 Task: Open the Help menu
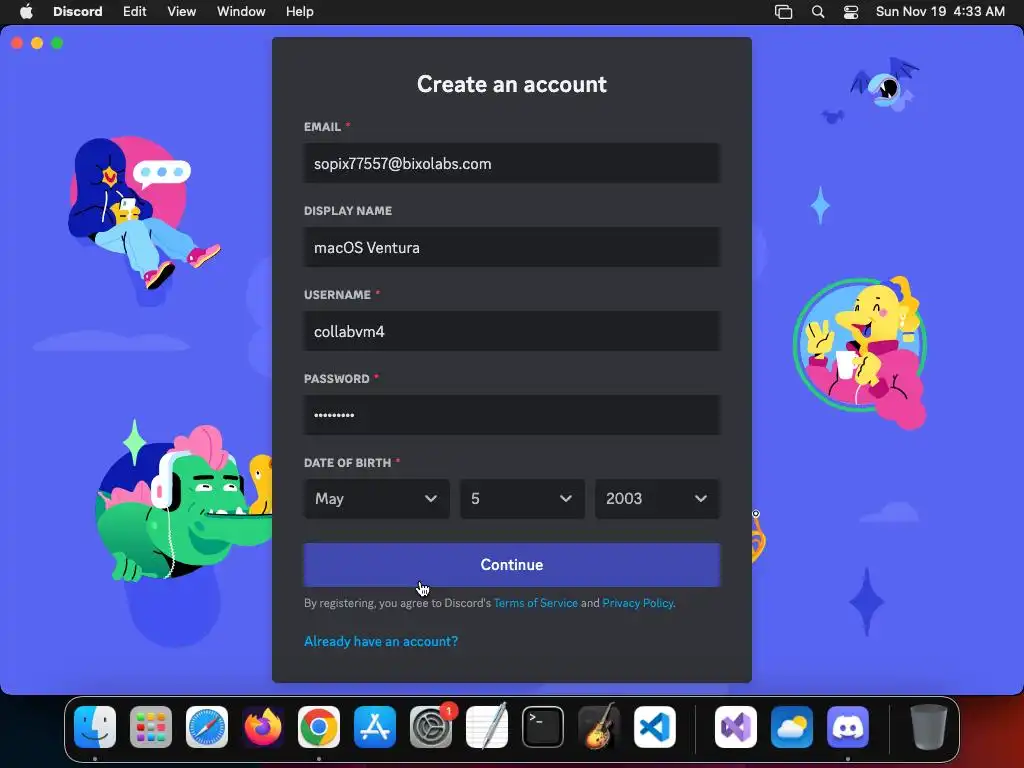tap(300, 12)
